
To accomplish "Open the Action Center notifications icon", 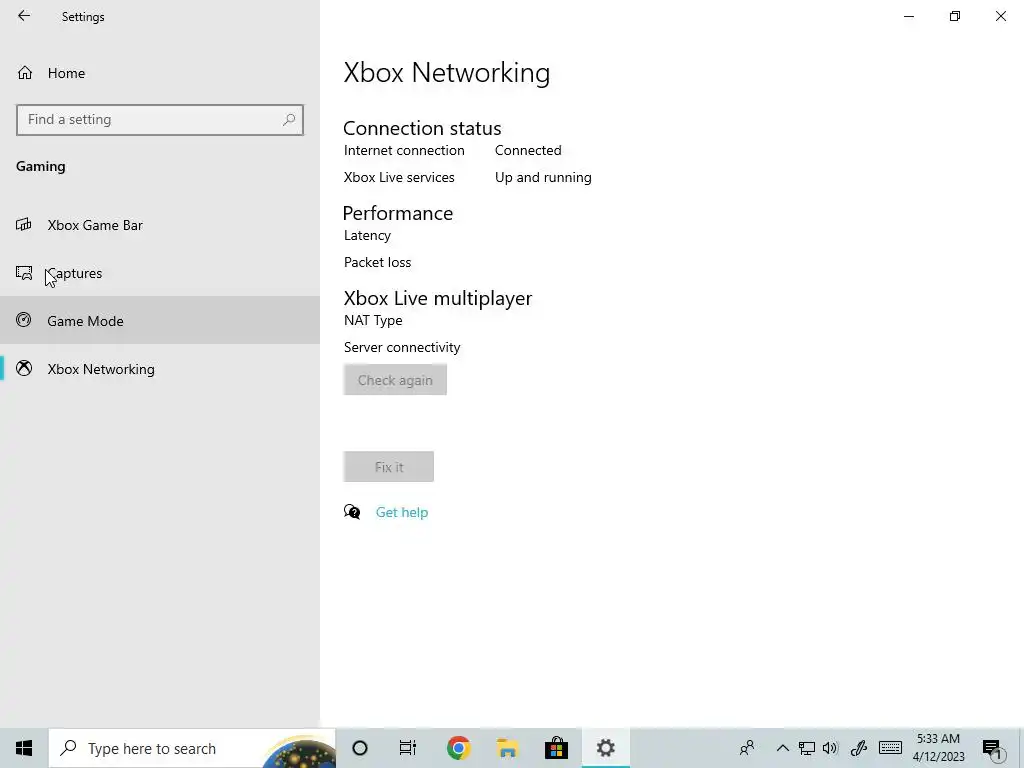I will point(992,749).
